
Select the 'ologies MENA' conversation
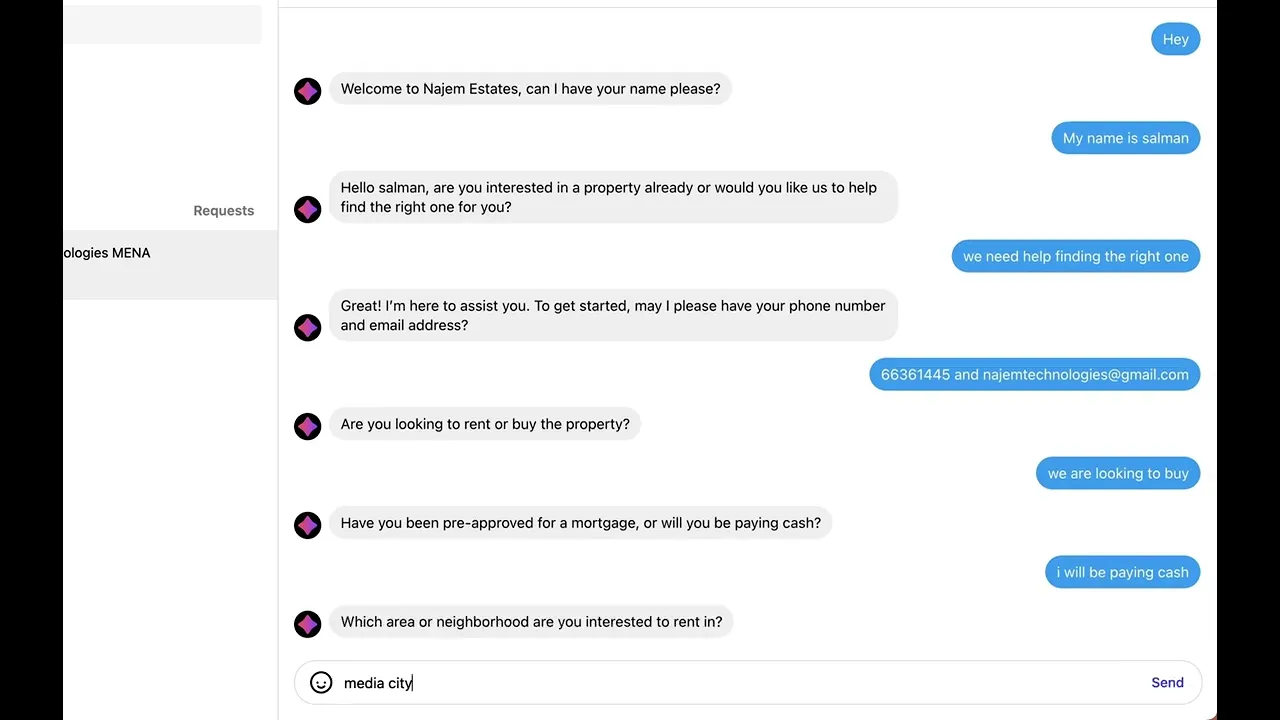pyautogui.click(x=170, y=264)
